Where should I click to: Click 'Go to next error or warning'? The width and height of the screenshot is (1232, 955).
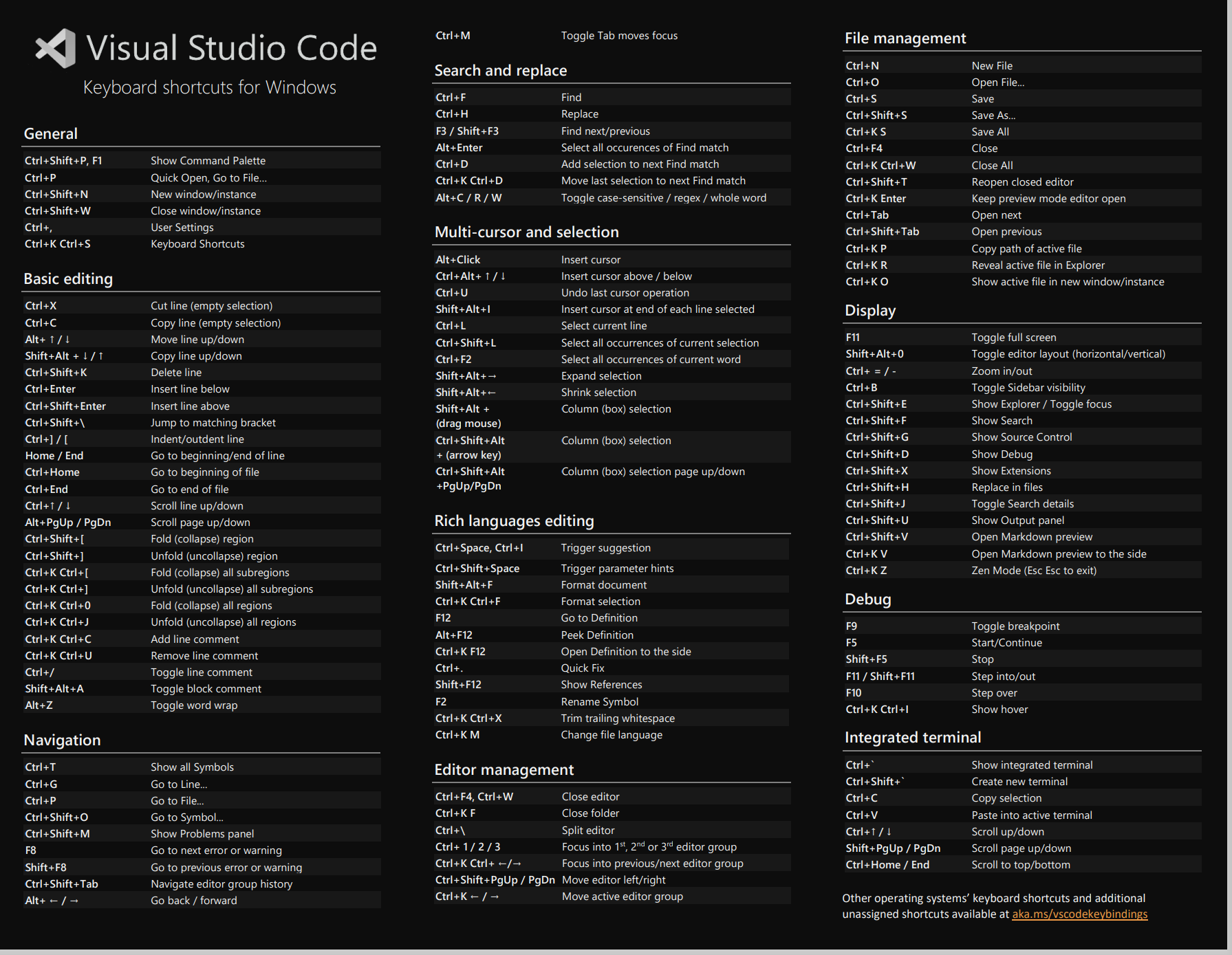coord(216,850)
